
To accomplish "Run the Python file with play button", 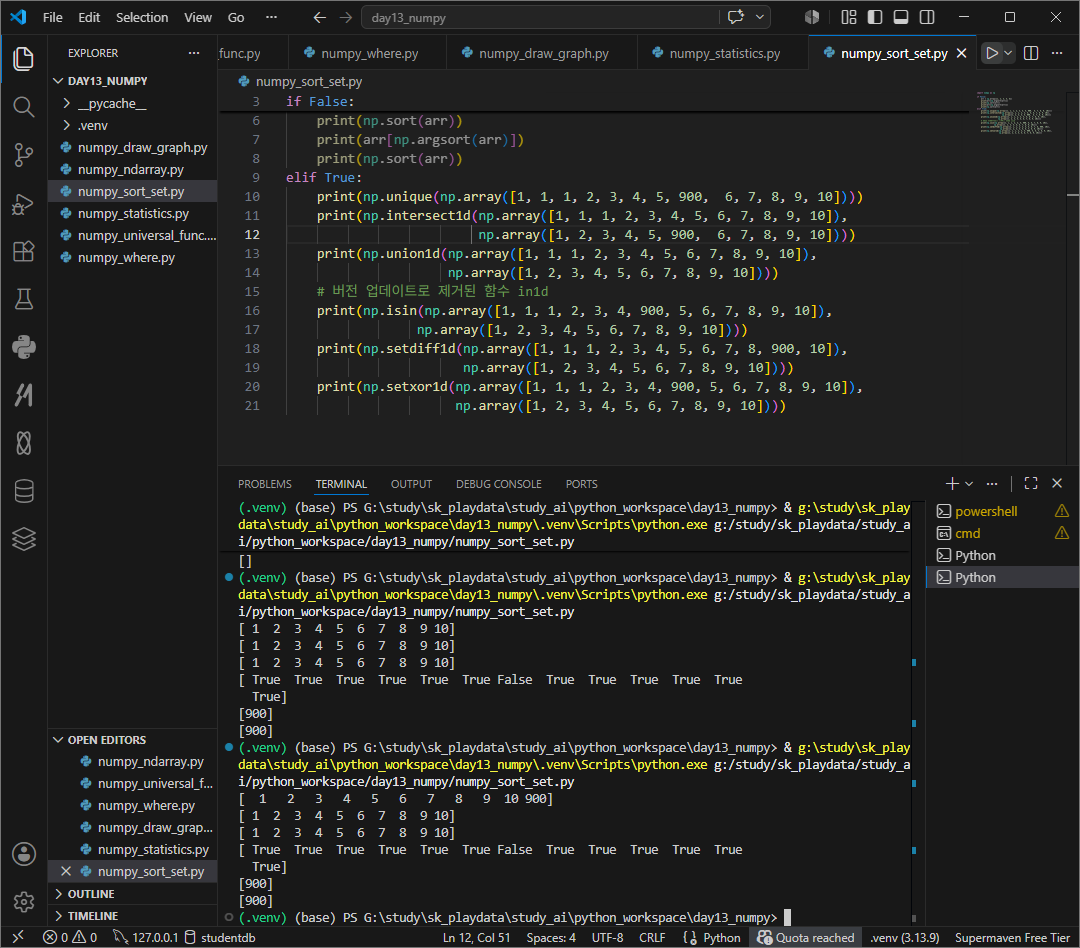I will [x=992, y=53].
